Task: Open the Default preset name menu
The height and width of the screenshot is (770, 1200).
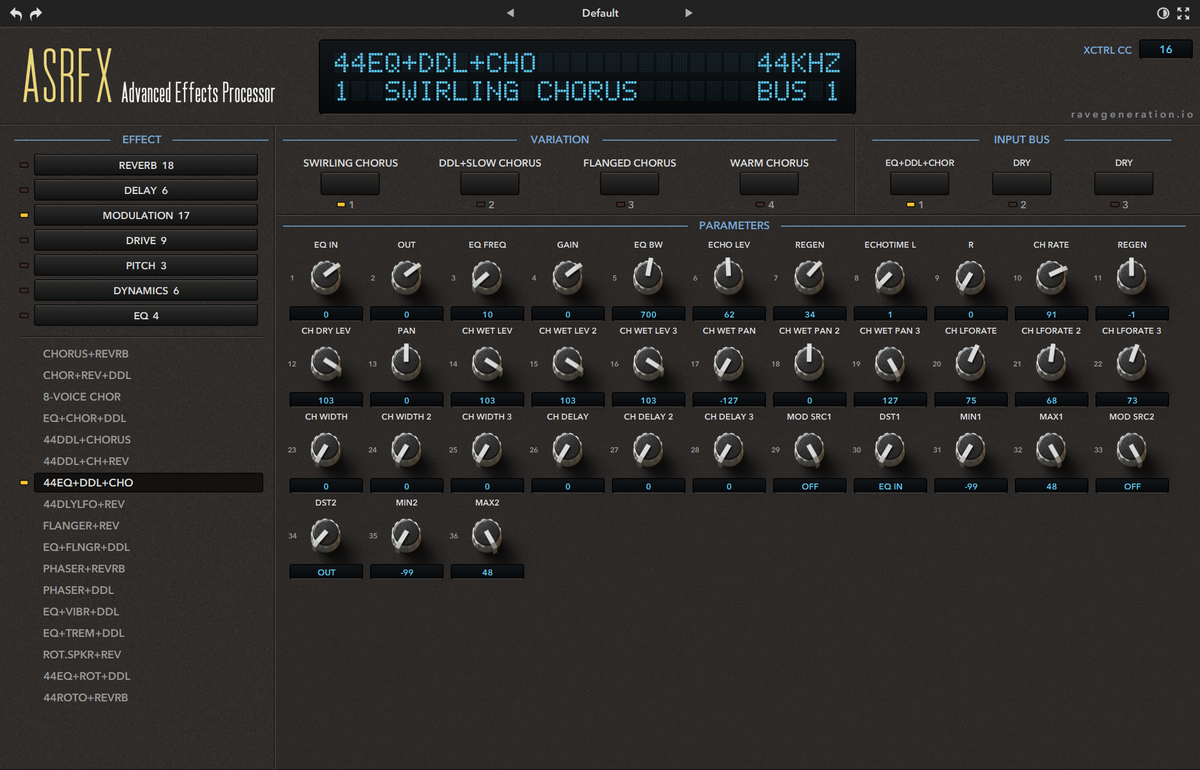Action: [x=600, y=13]
